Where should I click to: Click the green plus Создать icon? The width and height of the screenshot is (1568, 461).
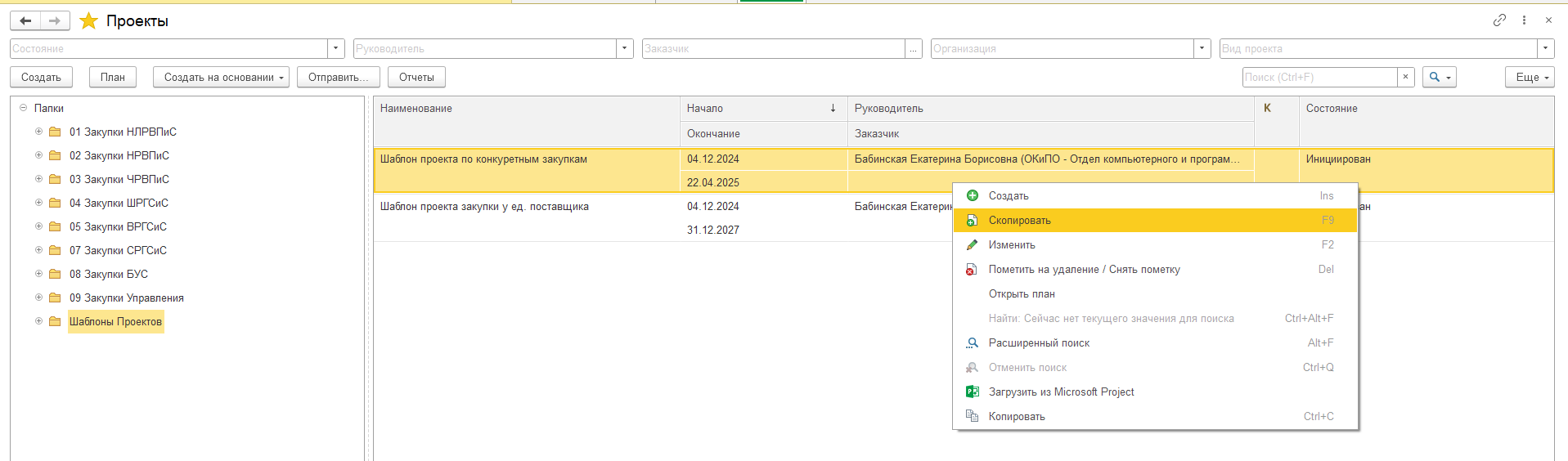pyautogui.click(x=973, y=195)
